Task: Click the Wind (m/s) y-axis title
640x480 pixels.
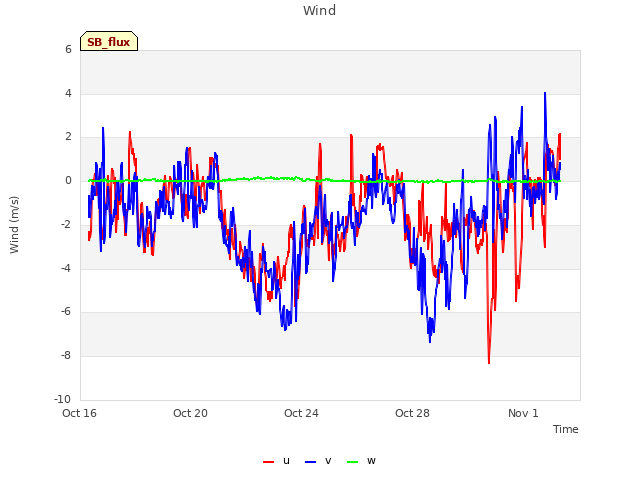Action: click(14, 225)
